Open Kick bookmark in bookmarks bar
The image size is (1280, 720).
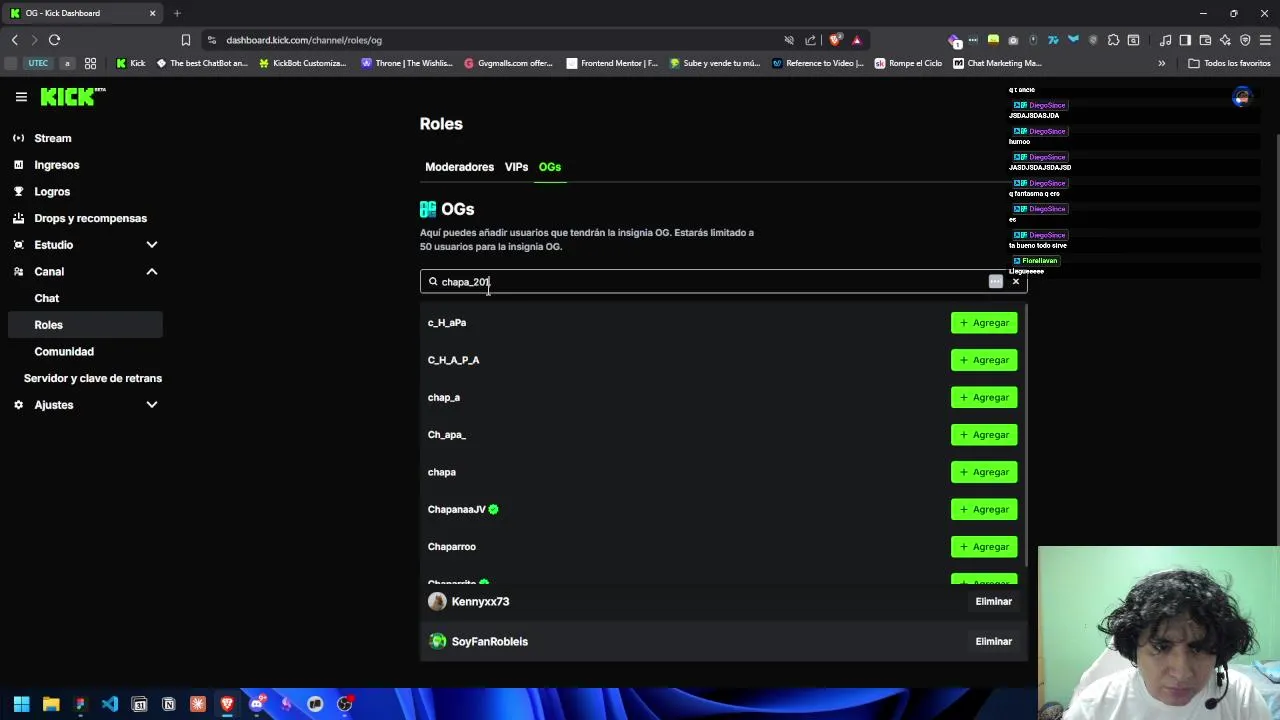pyautogui.click(x=130, y=63)
